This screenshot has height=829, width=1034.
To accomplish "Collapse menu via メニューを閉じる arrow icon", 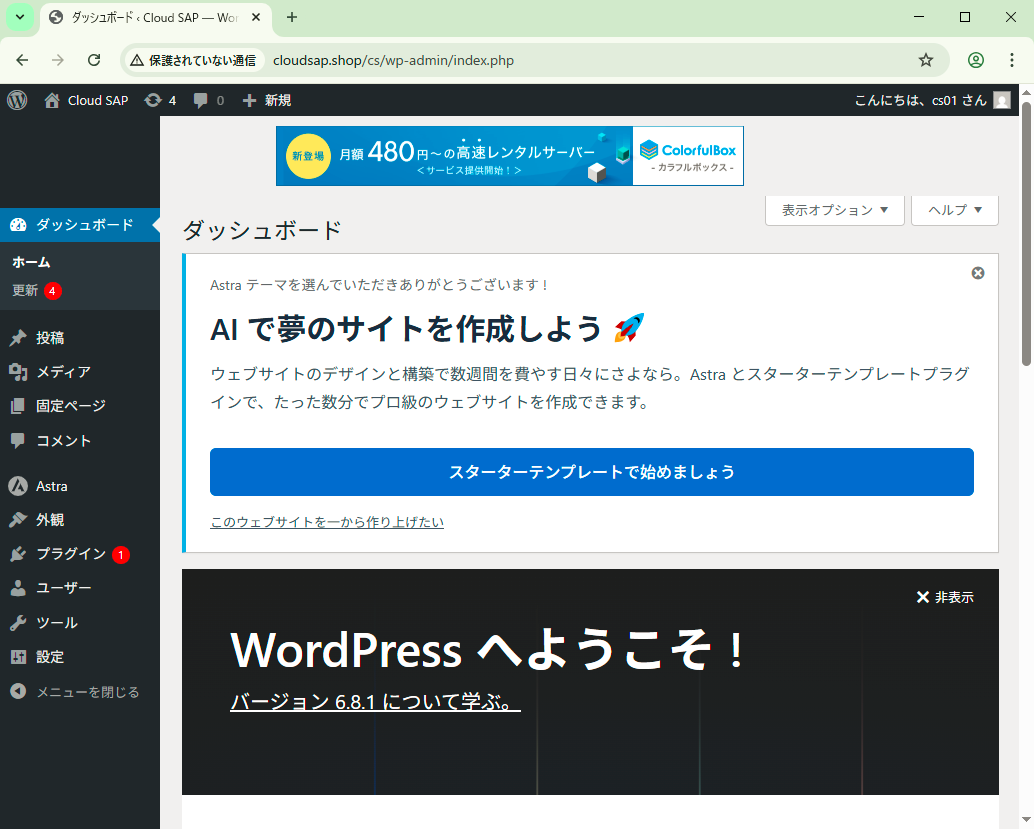I will coord(18,691).
